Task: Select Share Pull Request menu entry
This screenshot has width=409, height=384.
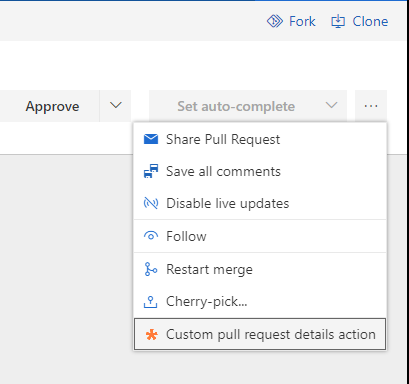Action: point(260,139)
